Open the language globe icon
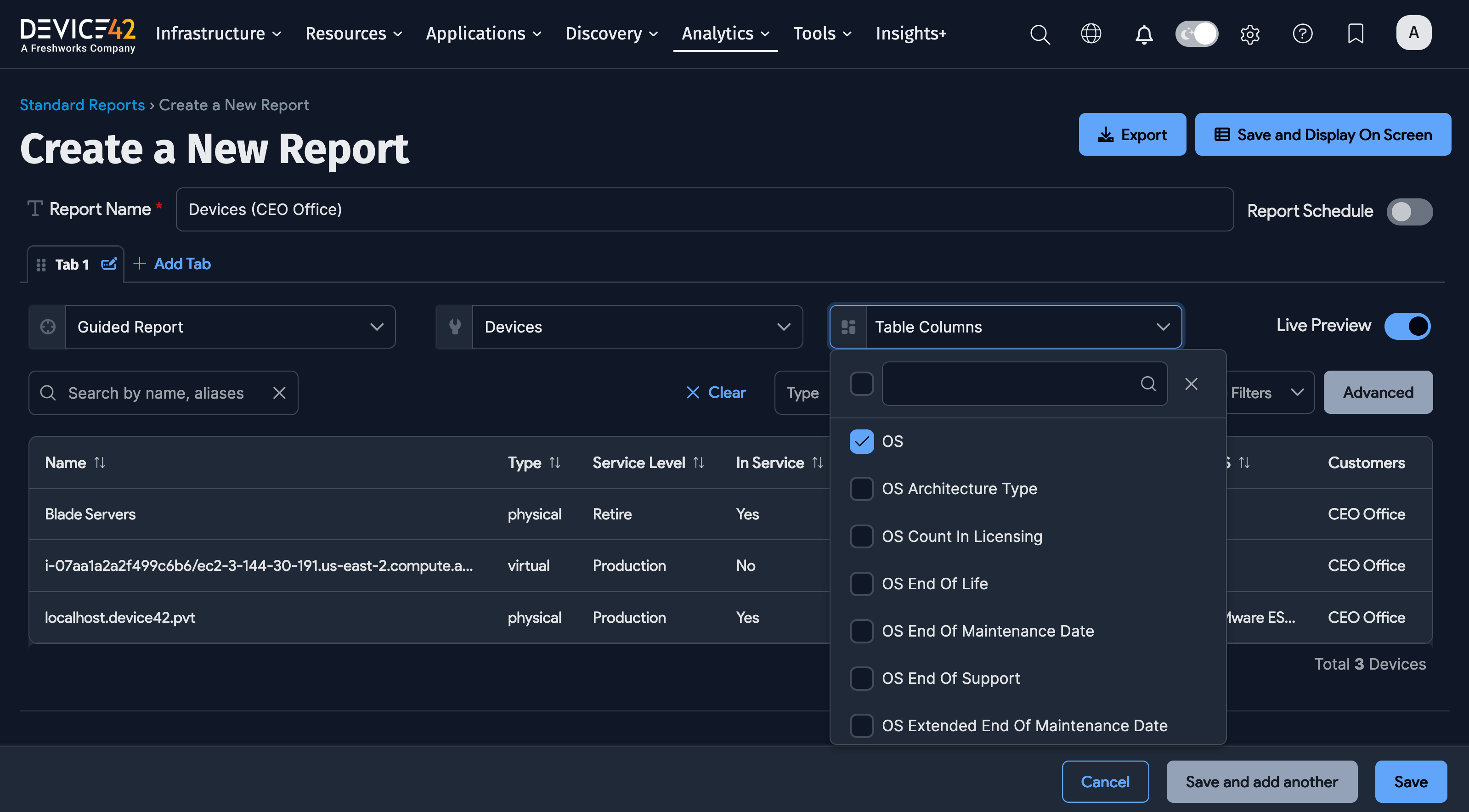 [1091, 34]
